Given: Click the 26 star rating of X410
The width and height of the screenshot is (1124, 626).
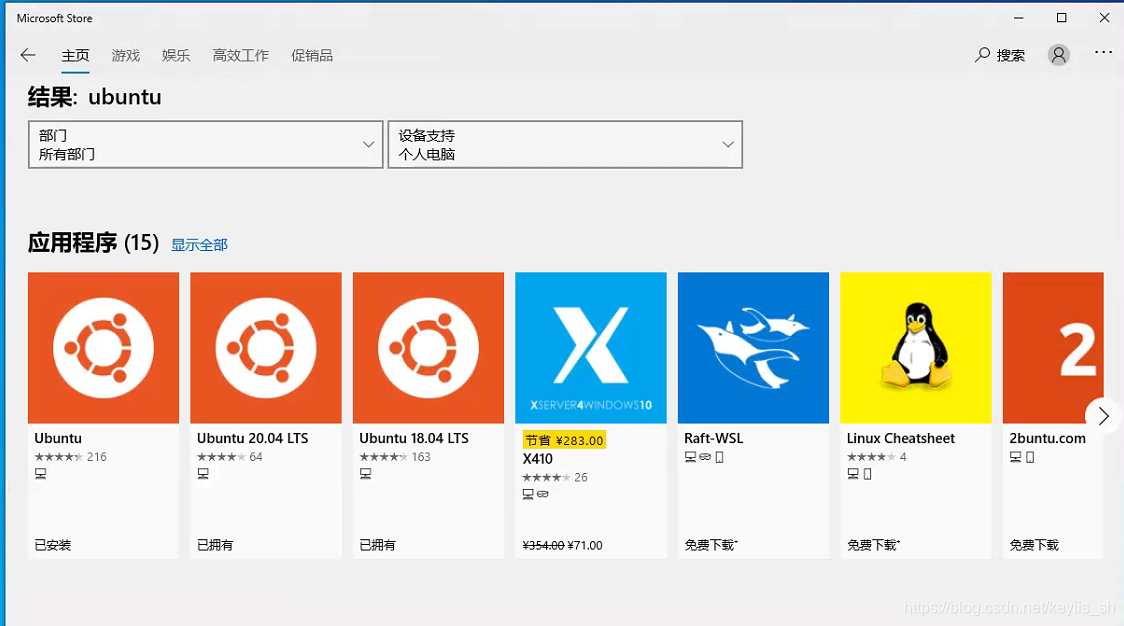Looking at the screenshot, I should 555,478.
